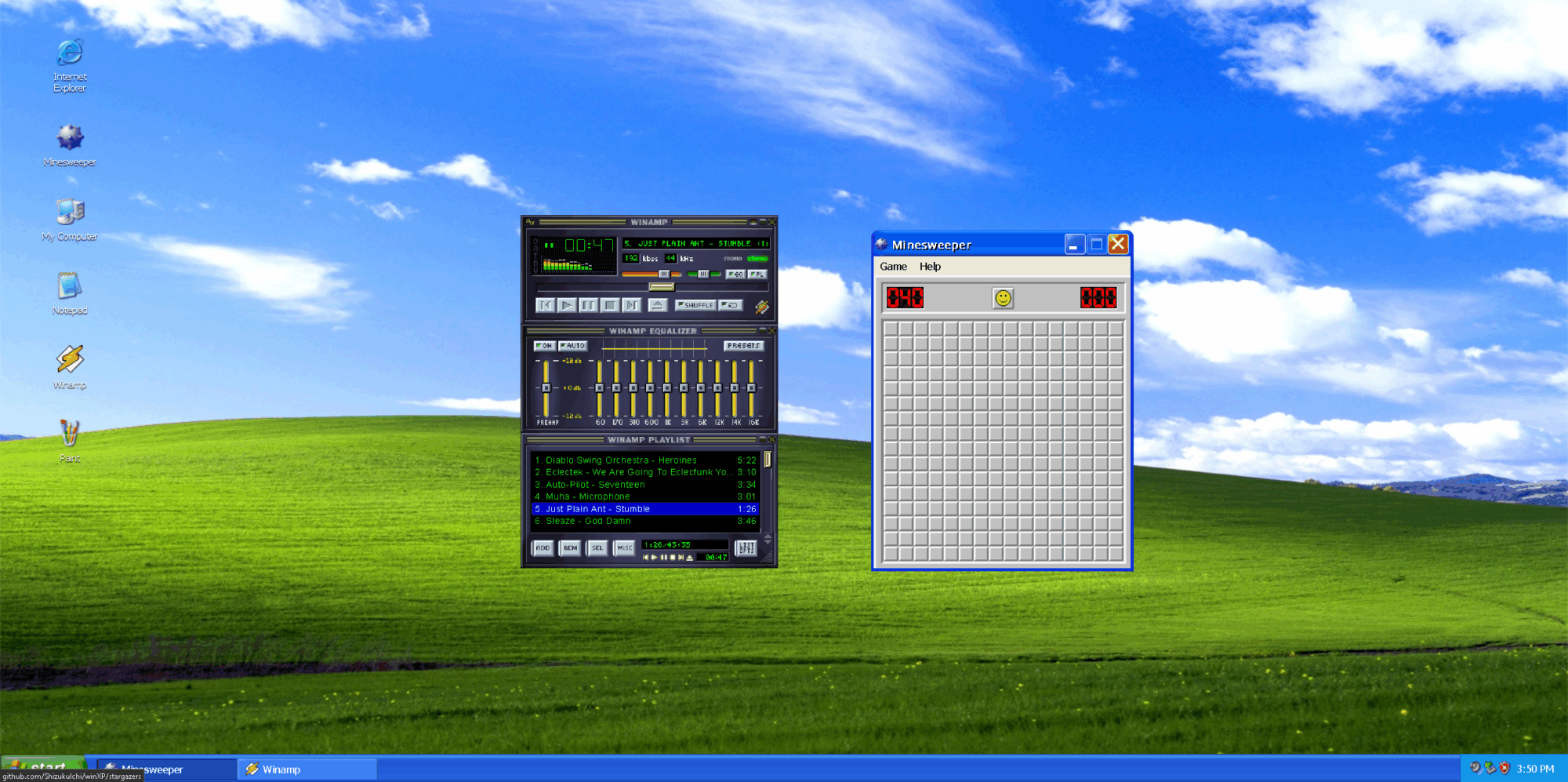Viewport: 1568px width, 782px height.
Task: Toggle Repeat mode in Winamp
Action: tap(731, 305)
